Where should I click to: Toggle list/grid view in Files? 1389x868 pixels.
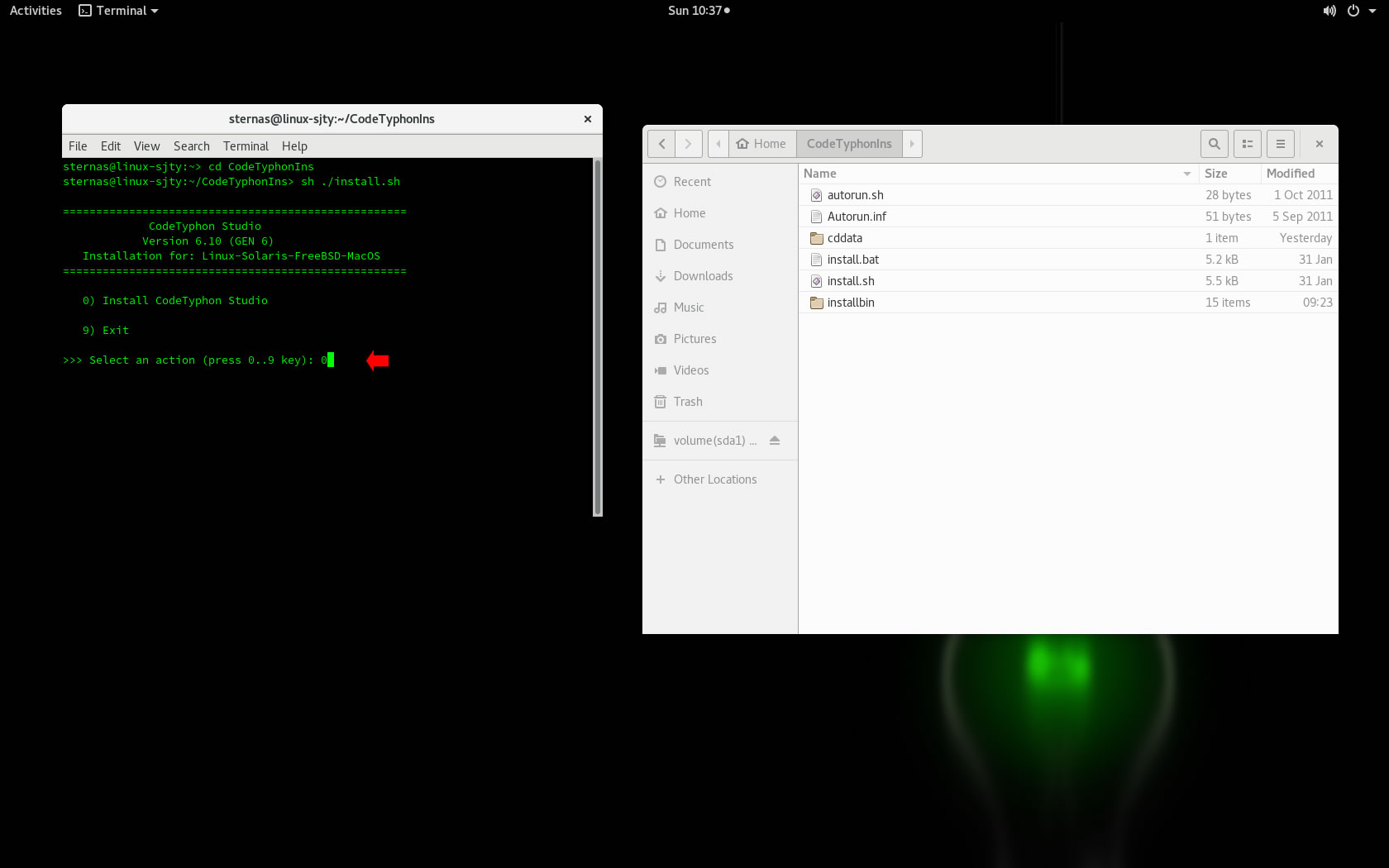click(1247, 144)
